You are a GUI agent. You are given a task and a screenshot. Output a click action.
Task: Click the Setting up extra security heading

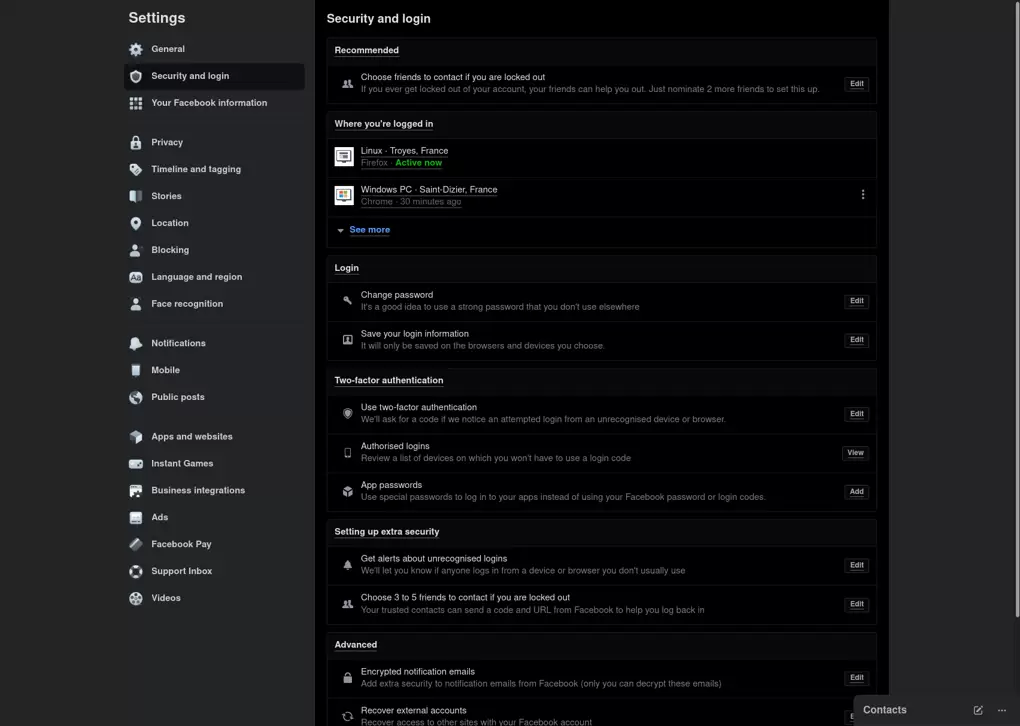click(x=386, y=531)
